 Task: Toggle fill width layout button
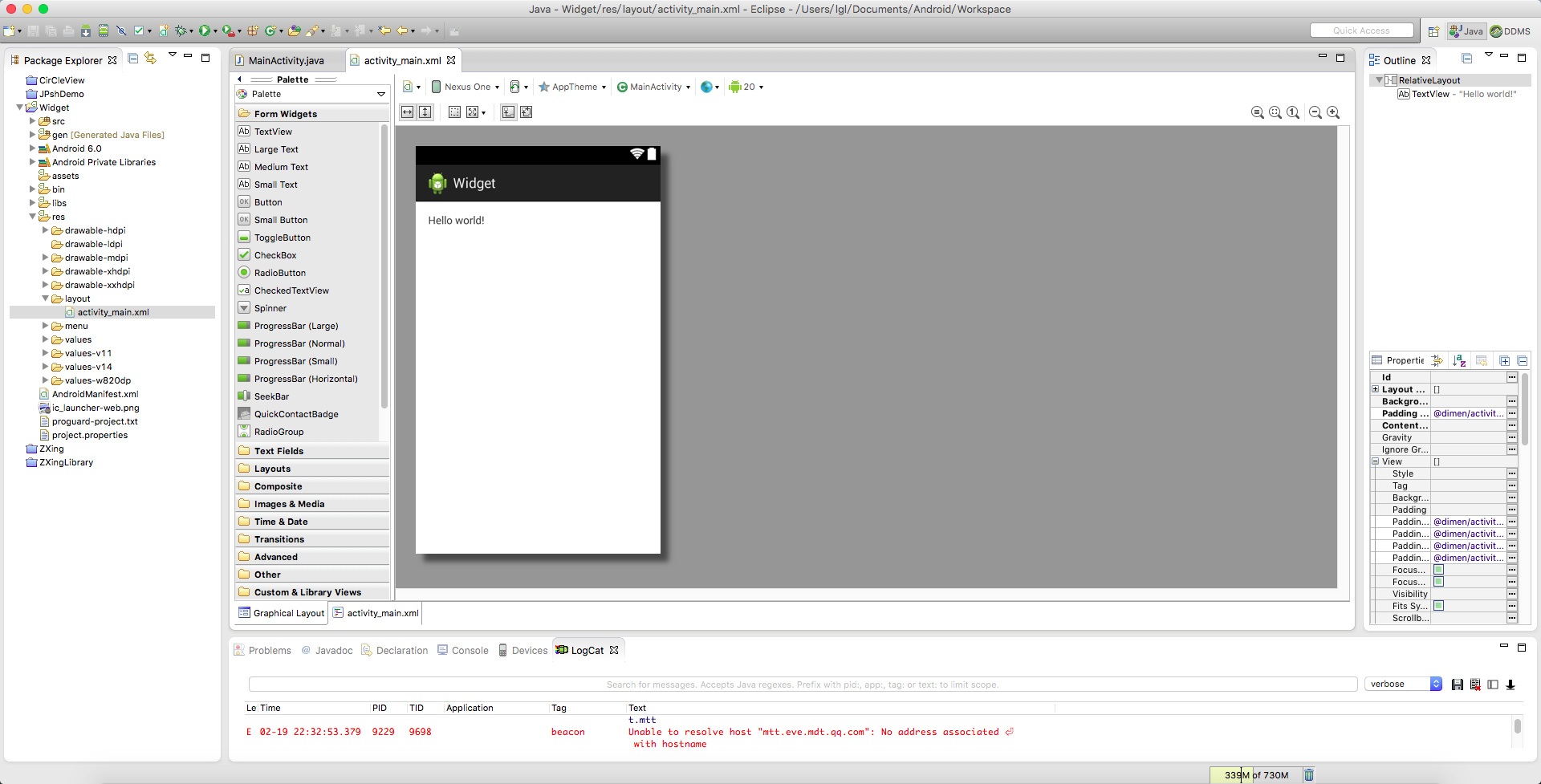coord(408,112)
